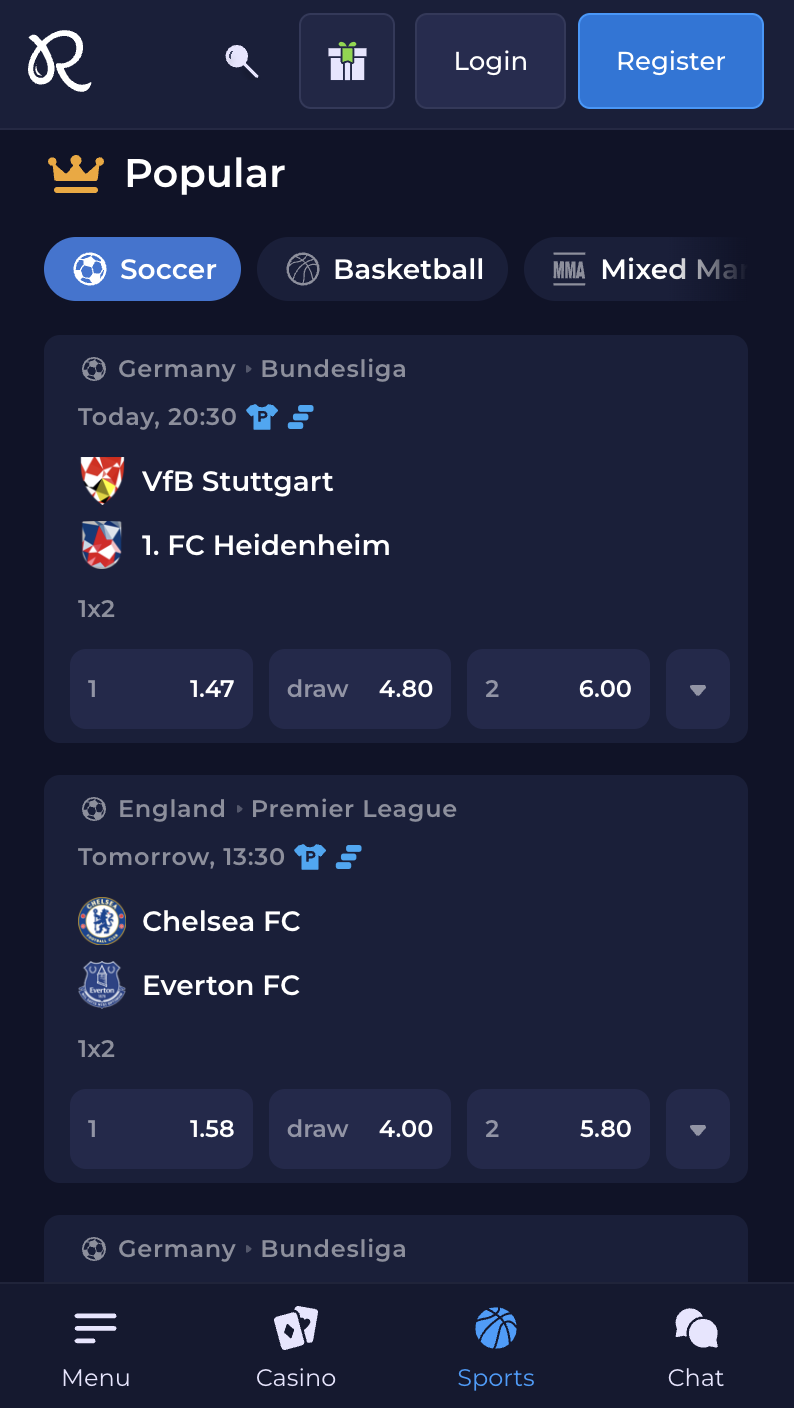Screen dimensions: 794x1408
Task: Expand more markets for Stuttgart match
Action: pos(698,689)
